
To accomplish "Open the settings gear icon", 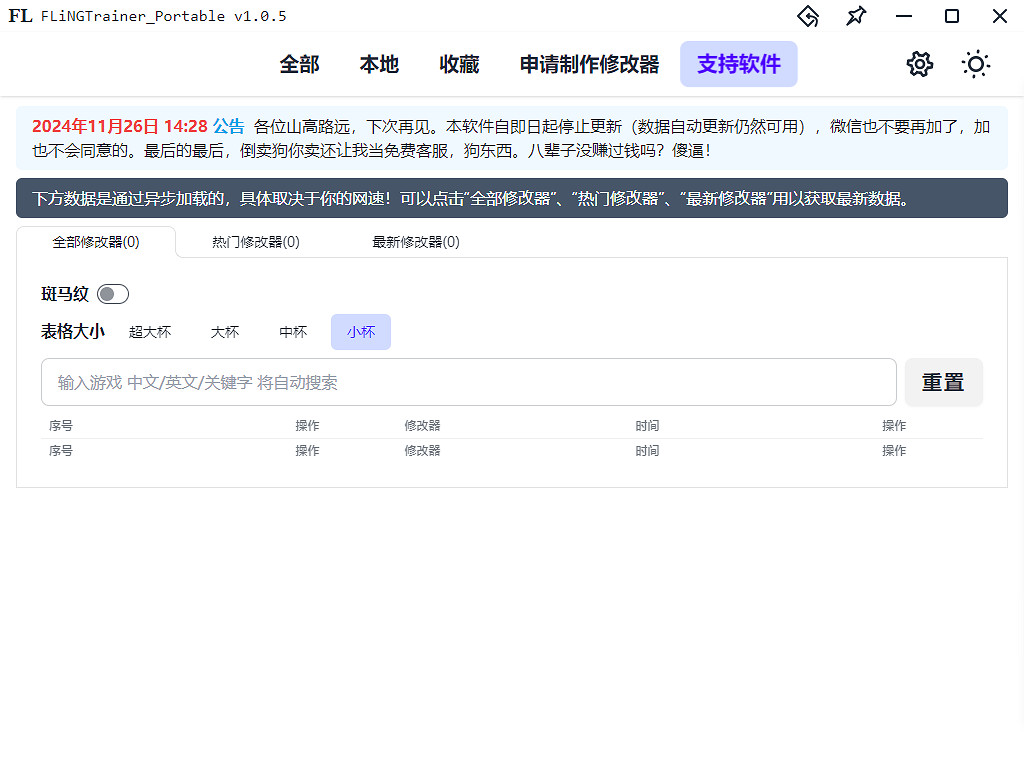I will pyautogui.click(x=919, y=63).
